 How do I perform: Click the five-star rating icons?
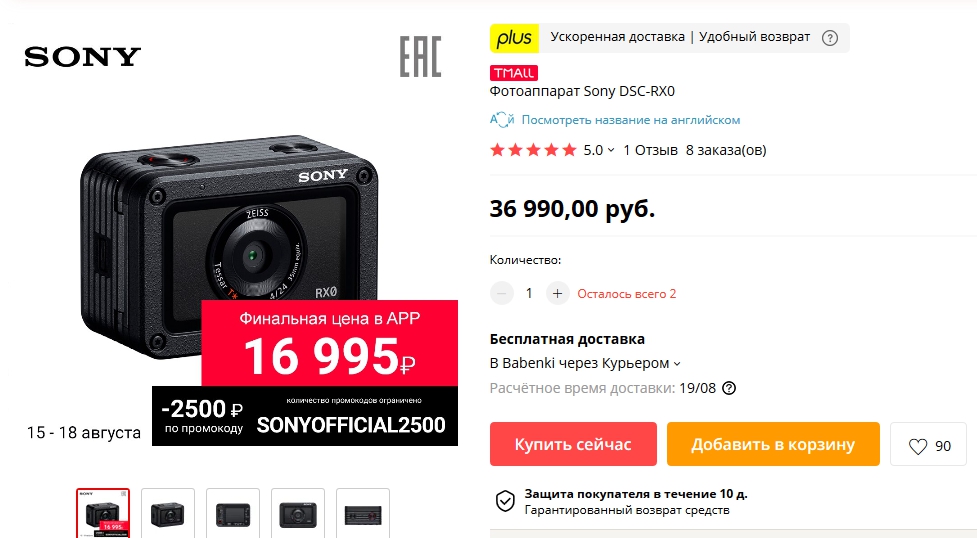[x=533, y=150]
